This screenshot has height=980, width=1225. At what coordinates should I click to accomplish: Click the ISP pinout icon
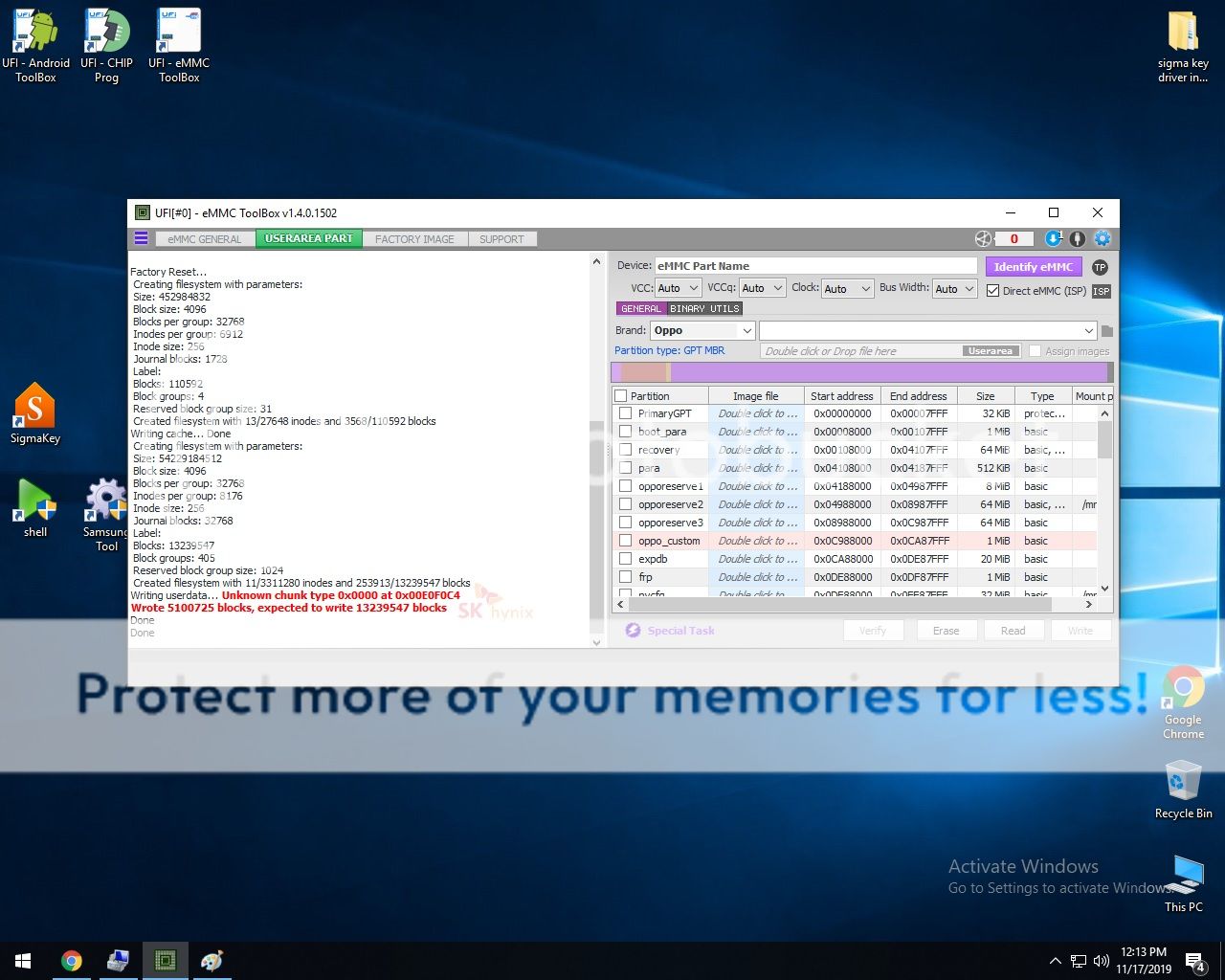[x=1102, y=291]
